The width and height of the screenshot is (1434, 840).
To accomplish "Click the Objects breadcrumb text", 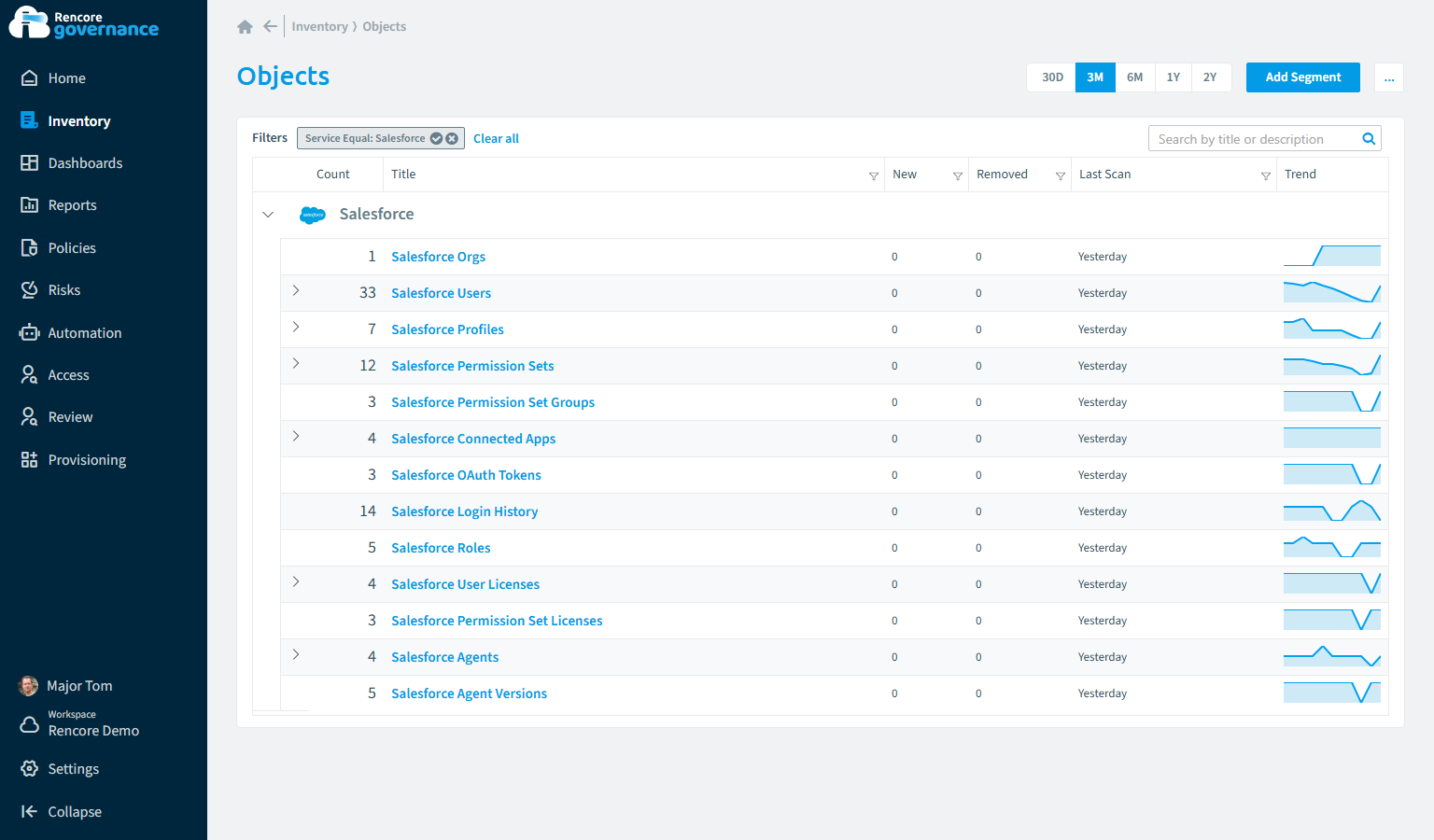I will (x=384, y=27).
